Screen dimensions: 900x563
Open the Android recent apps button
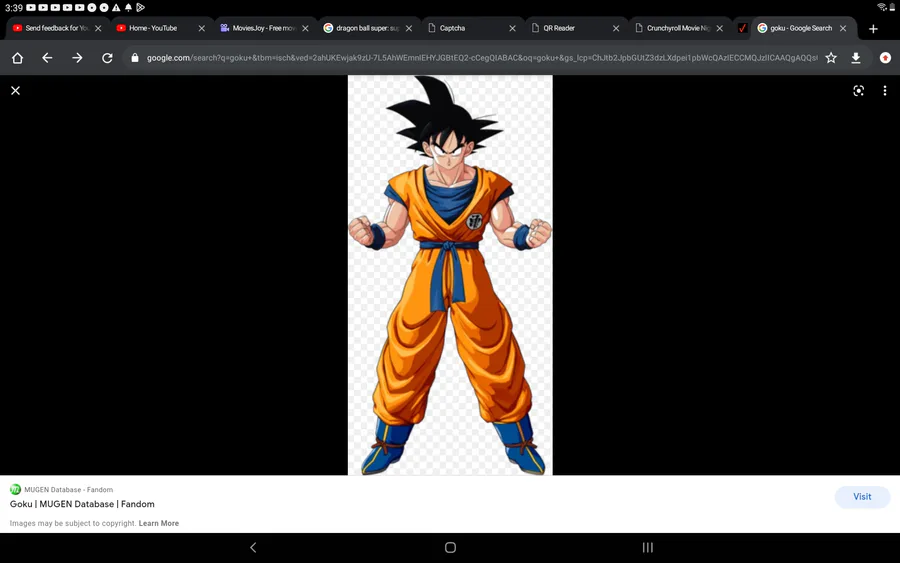tap(647, 548)
